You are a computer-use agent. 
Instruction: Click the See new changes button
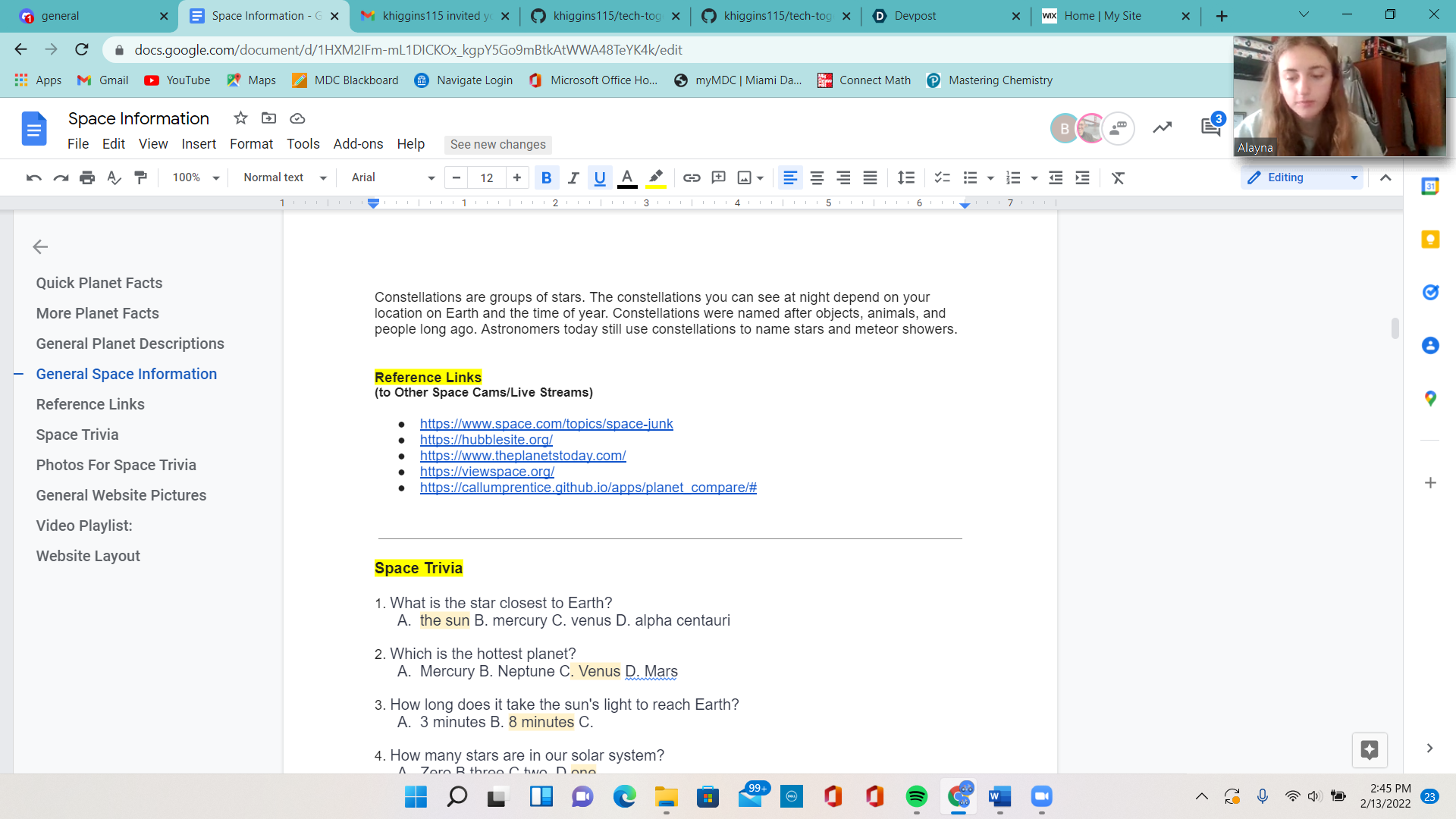497,144
